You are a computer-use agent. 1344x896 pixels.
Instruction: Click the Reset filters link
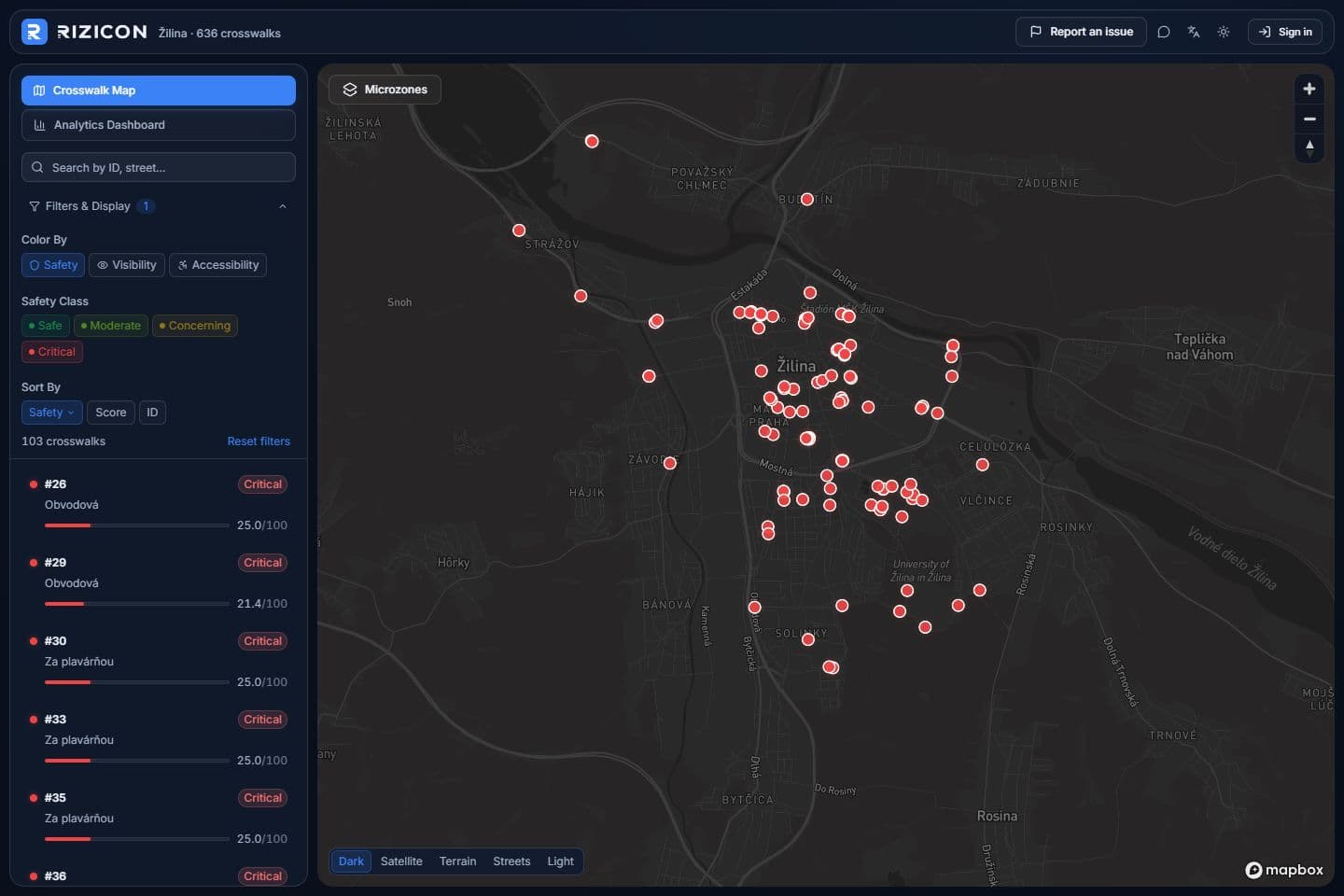pyautogui.click(x=259, y=441)
